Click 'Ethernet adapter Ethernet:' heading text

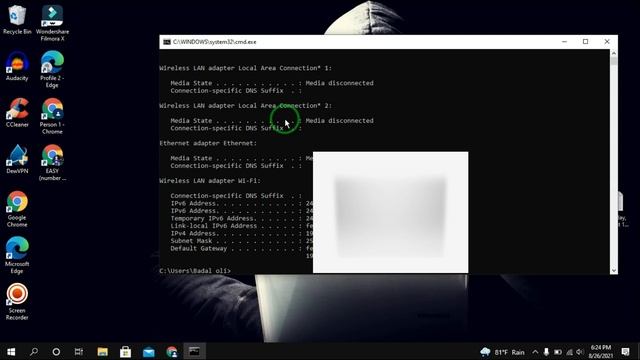tap(208, 143)
